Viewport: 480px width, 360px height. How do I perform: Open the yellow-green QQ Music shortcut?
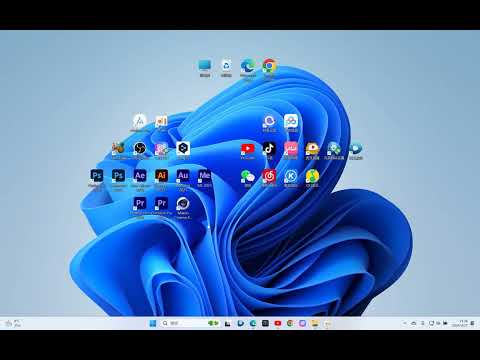(312, 178)
